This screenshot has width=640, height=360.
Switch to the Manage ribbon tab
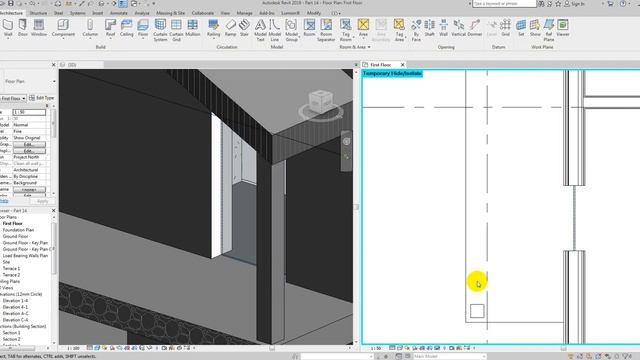point(244,13)
